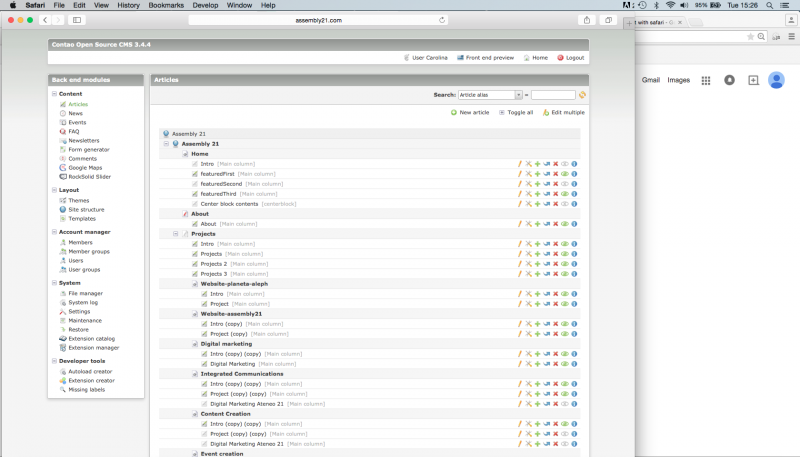Open Site structure under Layout
800x457 pixels.
[82, 210]
